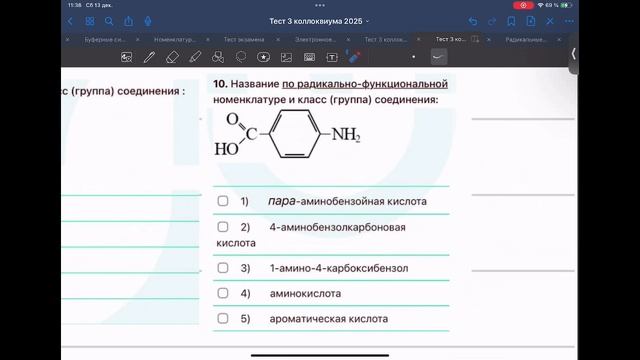Viewport: 640px width, 360px height.
Task: Check option 4 аминокислота
Action: tap(223, 293)
